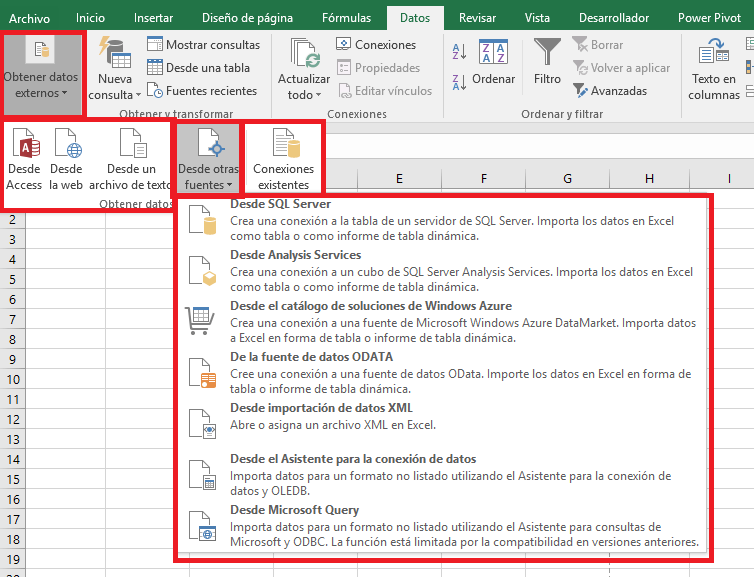Click Volver a aplicar filter

pyautogui.click(x=621, y=68)
